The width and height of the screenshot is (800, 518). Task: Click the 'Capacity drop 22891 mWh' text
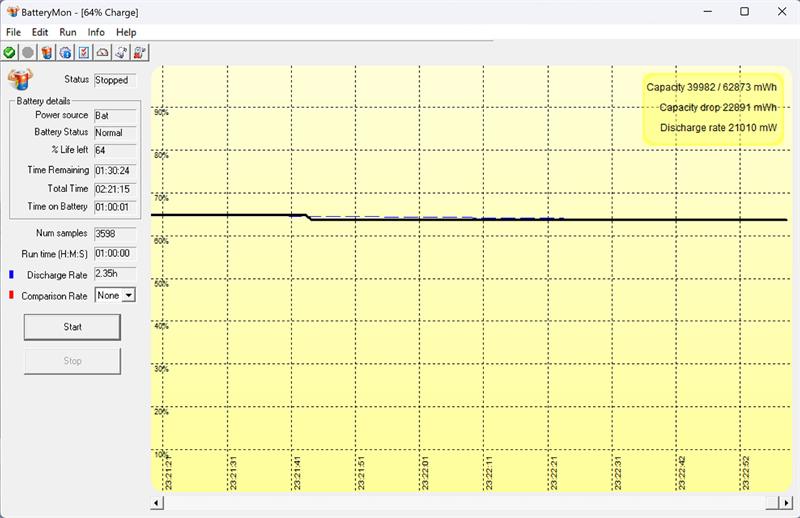(718, 108)
